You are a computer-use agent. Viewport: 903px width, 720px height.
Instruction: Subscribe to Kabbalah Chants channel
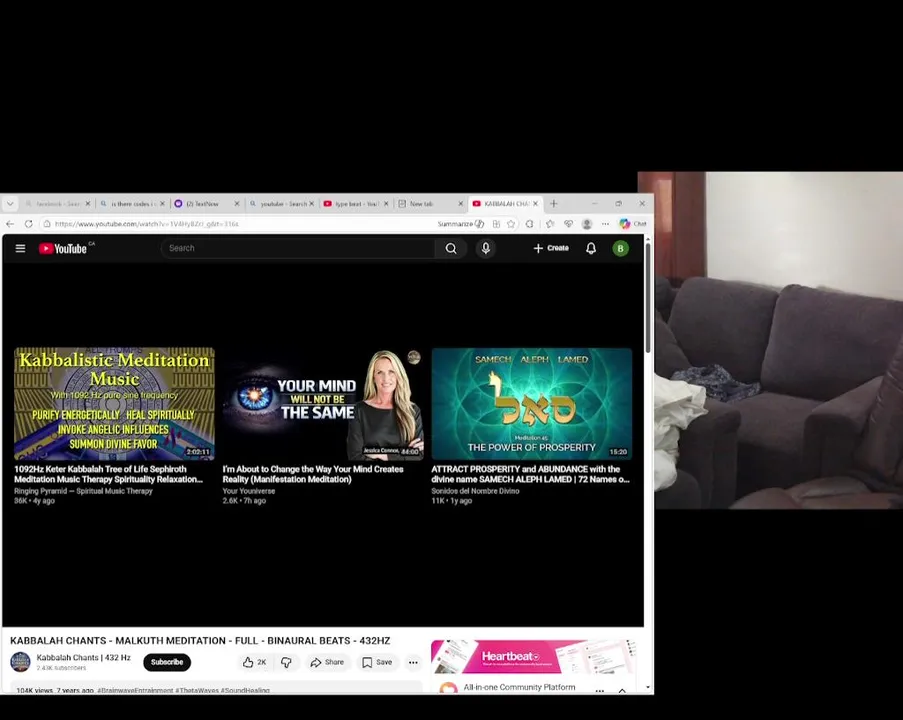click(167, 662)
